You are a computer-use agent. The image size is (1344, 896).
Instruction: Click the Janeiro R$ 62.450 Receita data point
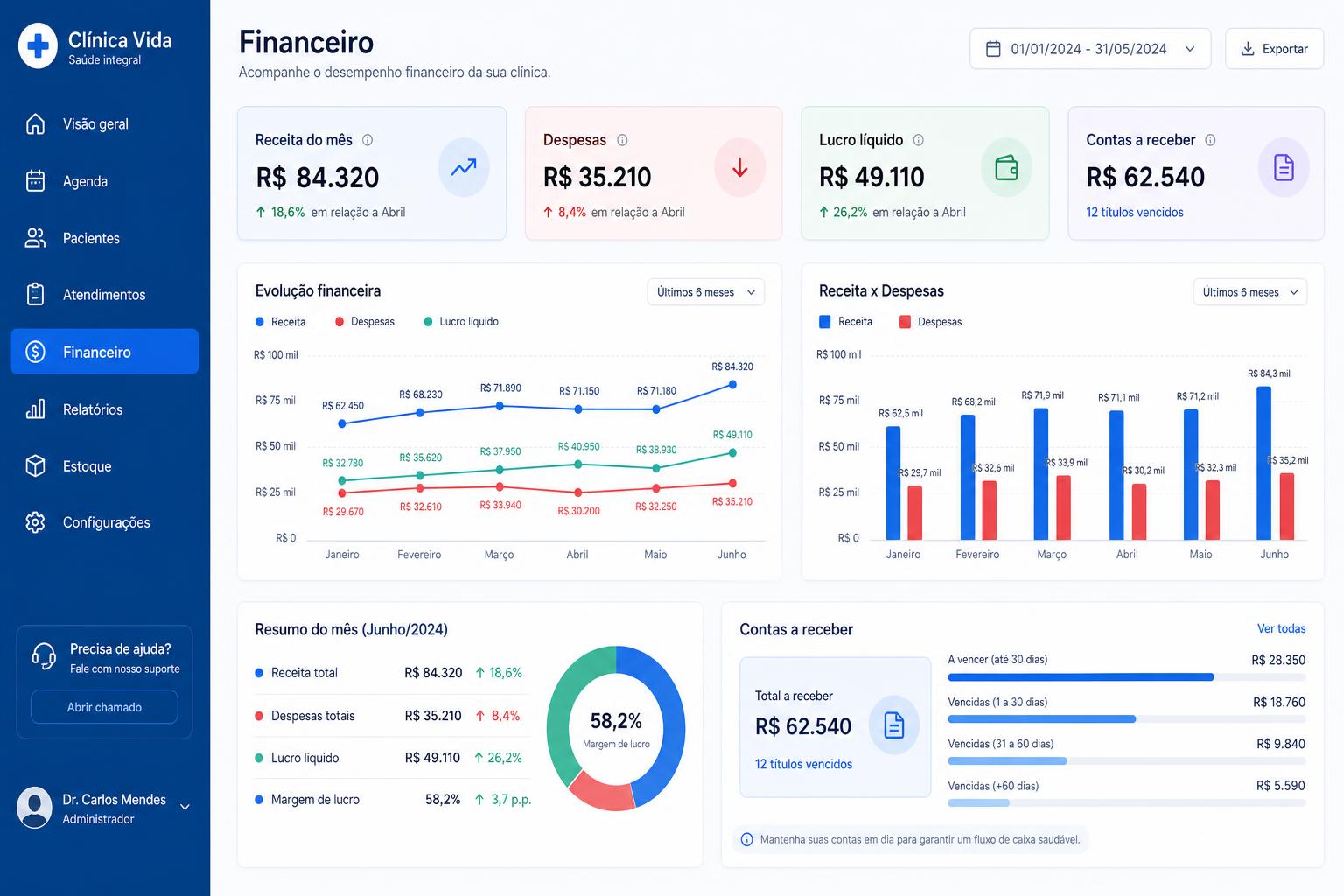342,423
